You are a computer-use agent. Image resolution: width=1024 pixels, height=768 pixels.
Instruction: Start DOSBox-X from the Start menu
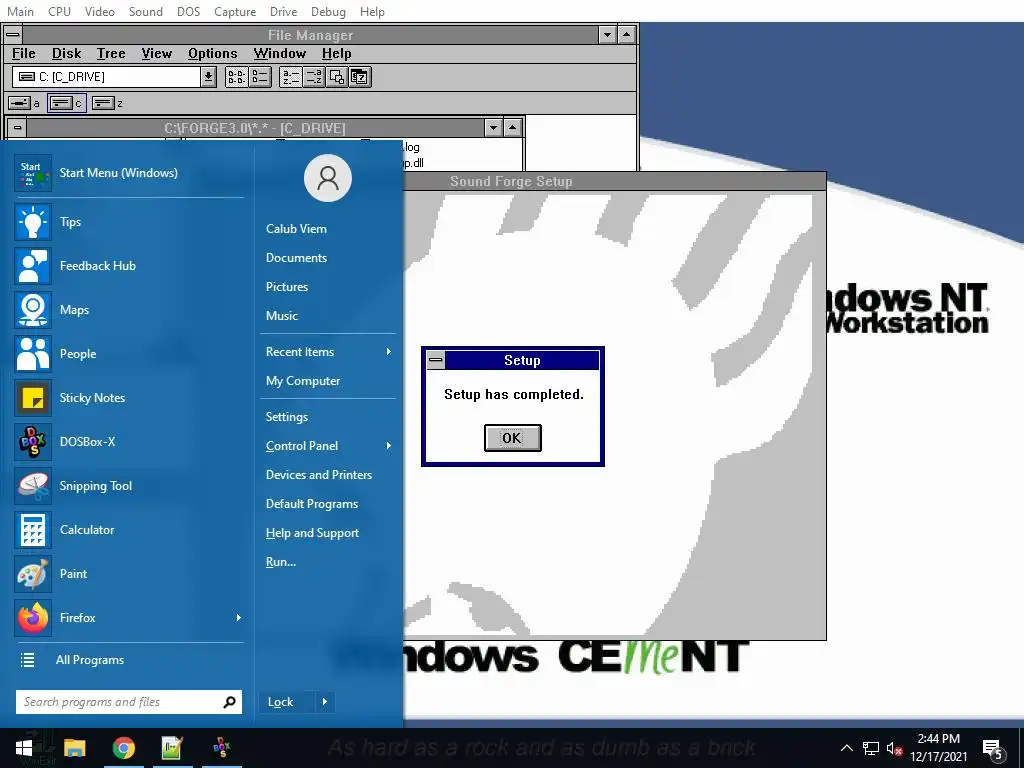click(129, 441)
